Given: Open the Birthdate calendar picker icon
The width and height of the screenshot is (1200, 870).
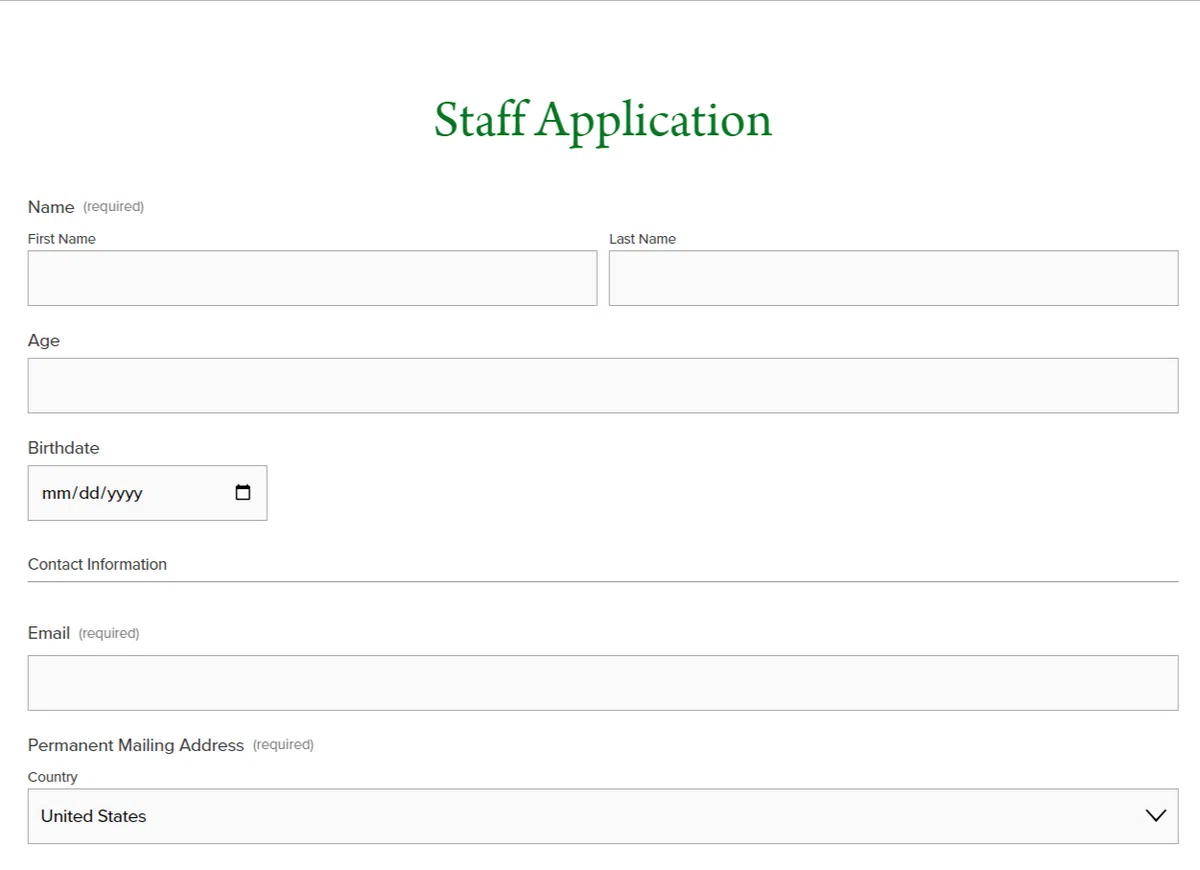Looking at the screenshot, I should (243, 493).
